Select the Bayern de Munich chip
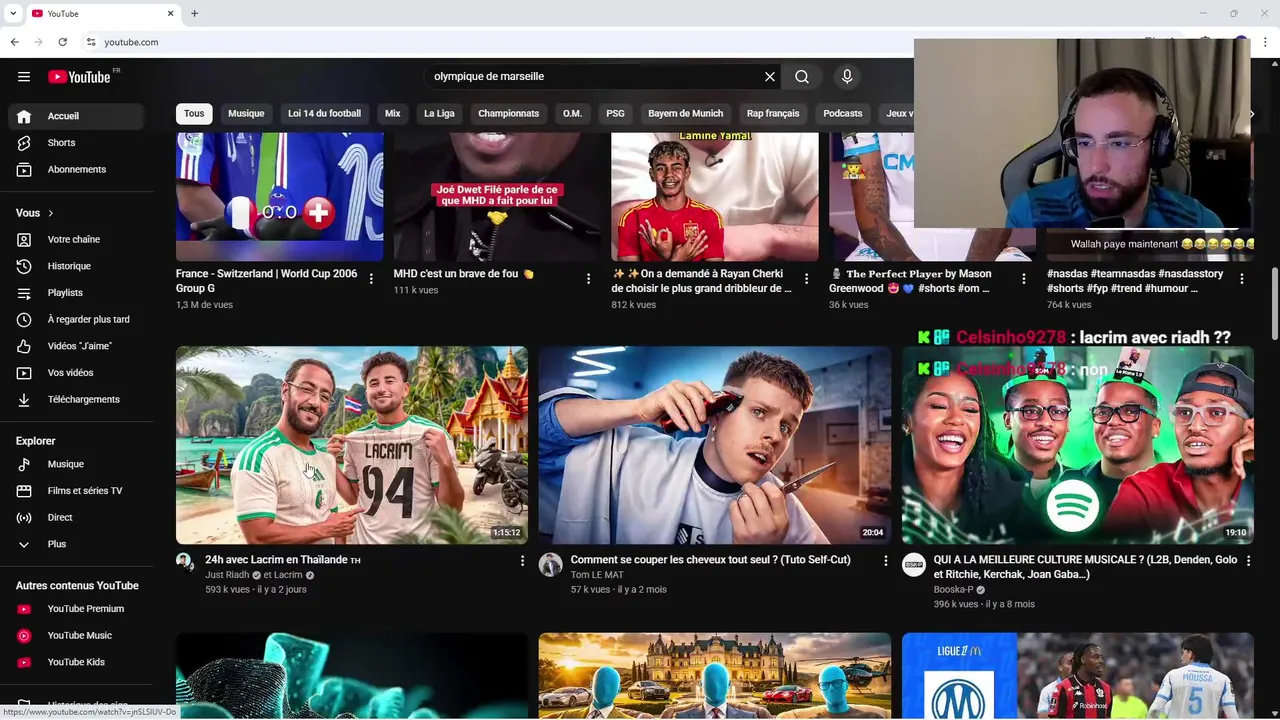The width and height of the screenshot is (1280, 720). (685, 114)
